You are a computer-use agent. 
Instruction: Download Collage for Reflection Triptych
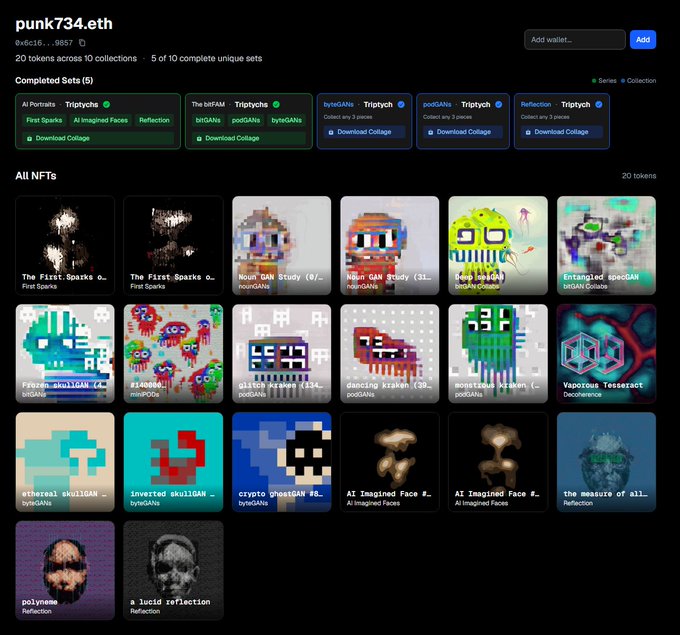(x=562, y=132)
